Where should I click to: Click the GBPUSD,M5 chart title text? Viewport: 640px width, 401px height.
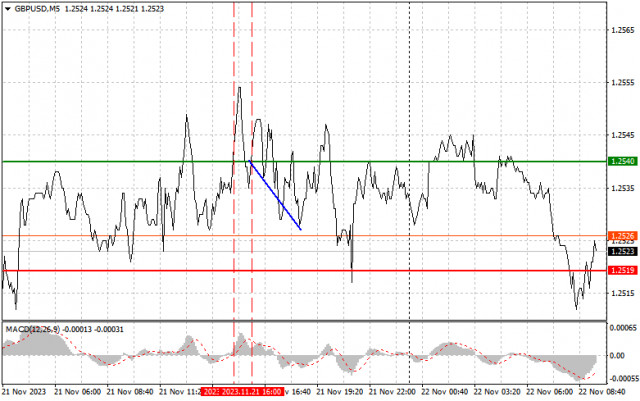click(x=37, y=9)
